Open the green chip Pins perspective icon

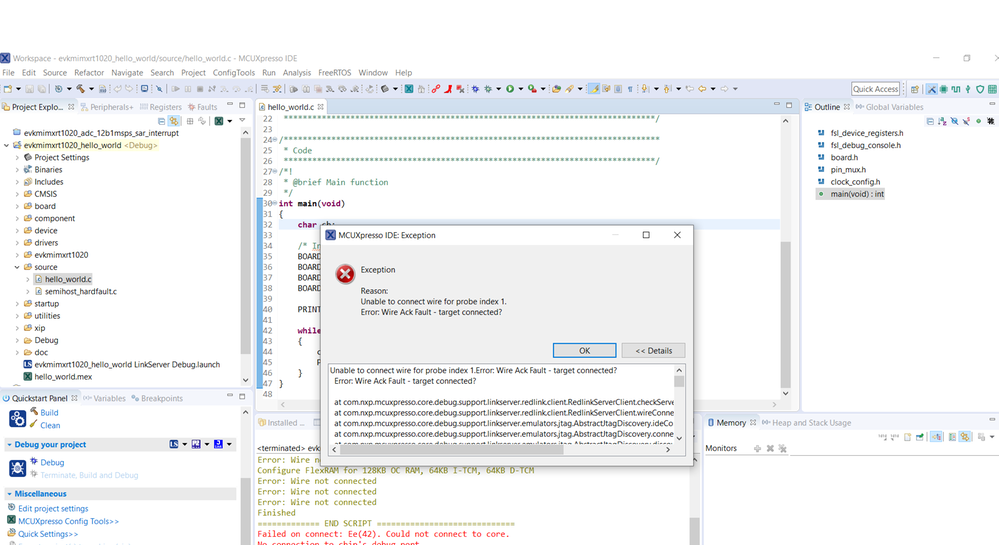[x=944, y=89]
